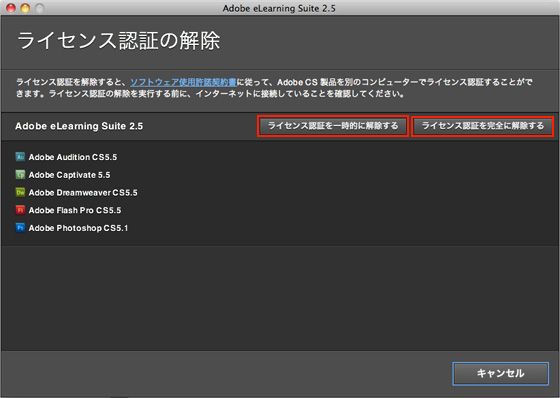Click the Adobe Audition CS5.5 icon
Screen dimensions: 560x398
(x=20, y=156)
